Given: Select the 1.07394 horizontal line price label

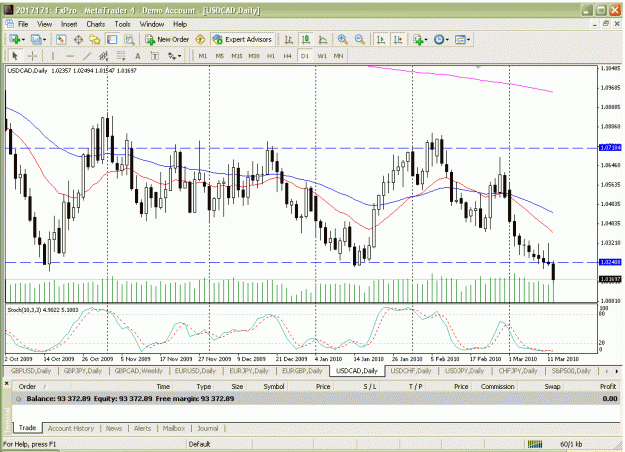Looking at the screenshot, I should tap(610, 148).
